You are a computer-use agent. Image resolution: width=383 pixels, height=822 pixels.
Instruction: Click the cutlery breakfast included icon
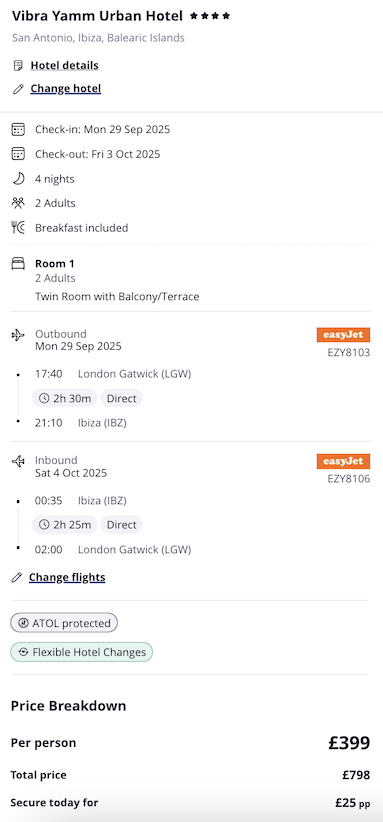point(18,228)
